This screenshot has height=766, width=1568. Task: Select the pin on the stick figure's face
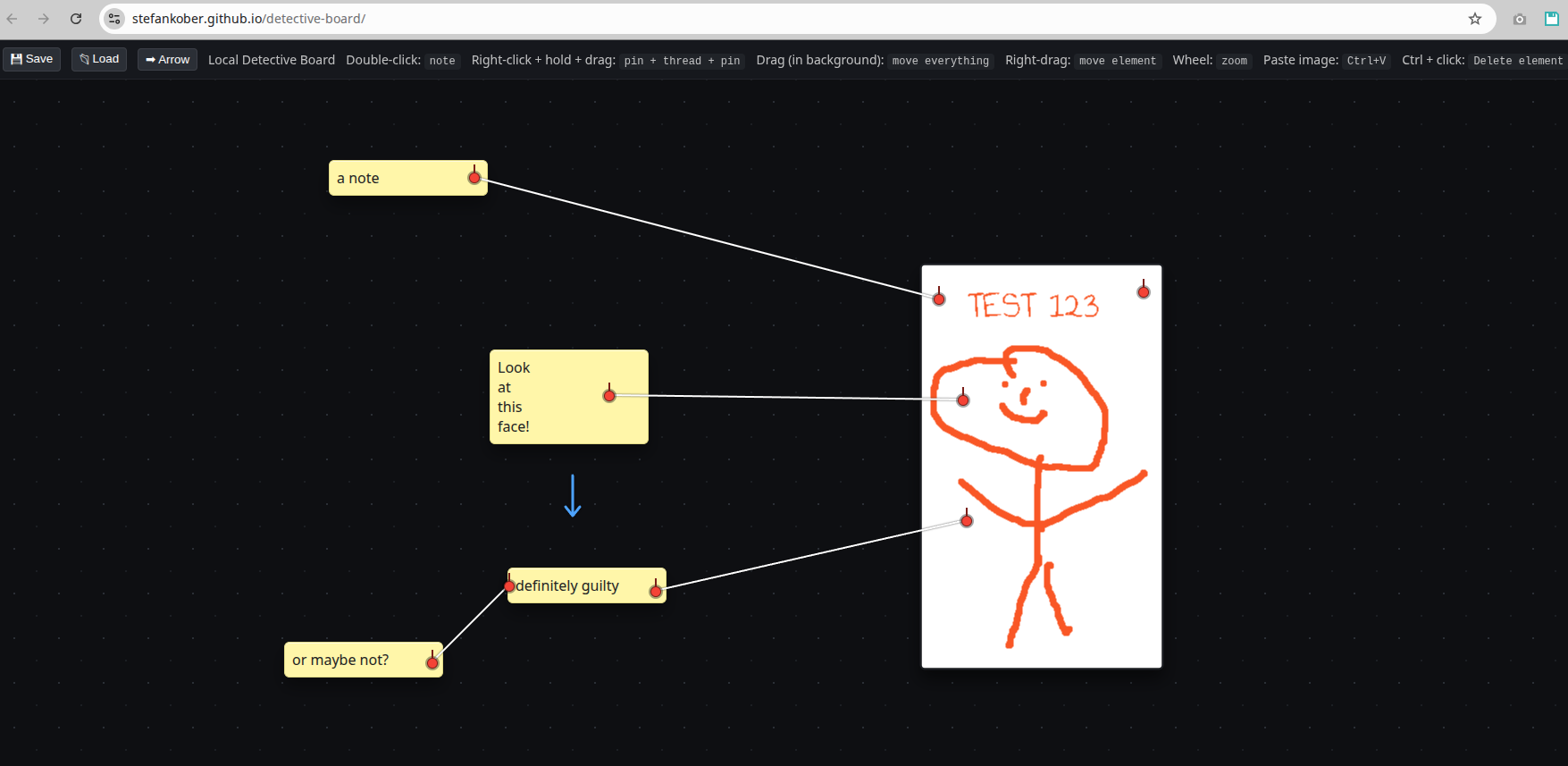(x=963, y=399)
